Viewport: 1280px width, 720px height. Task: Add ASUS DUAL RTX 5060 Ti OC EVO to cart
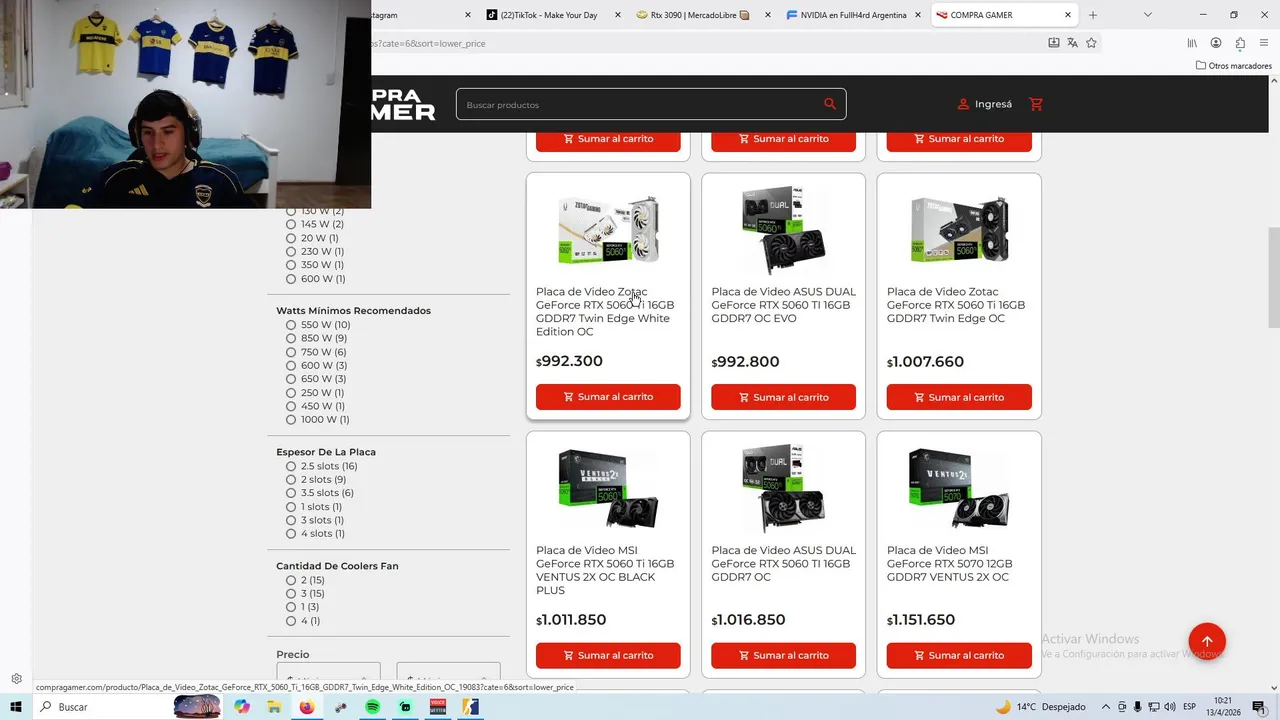(x=783, y=397)
